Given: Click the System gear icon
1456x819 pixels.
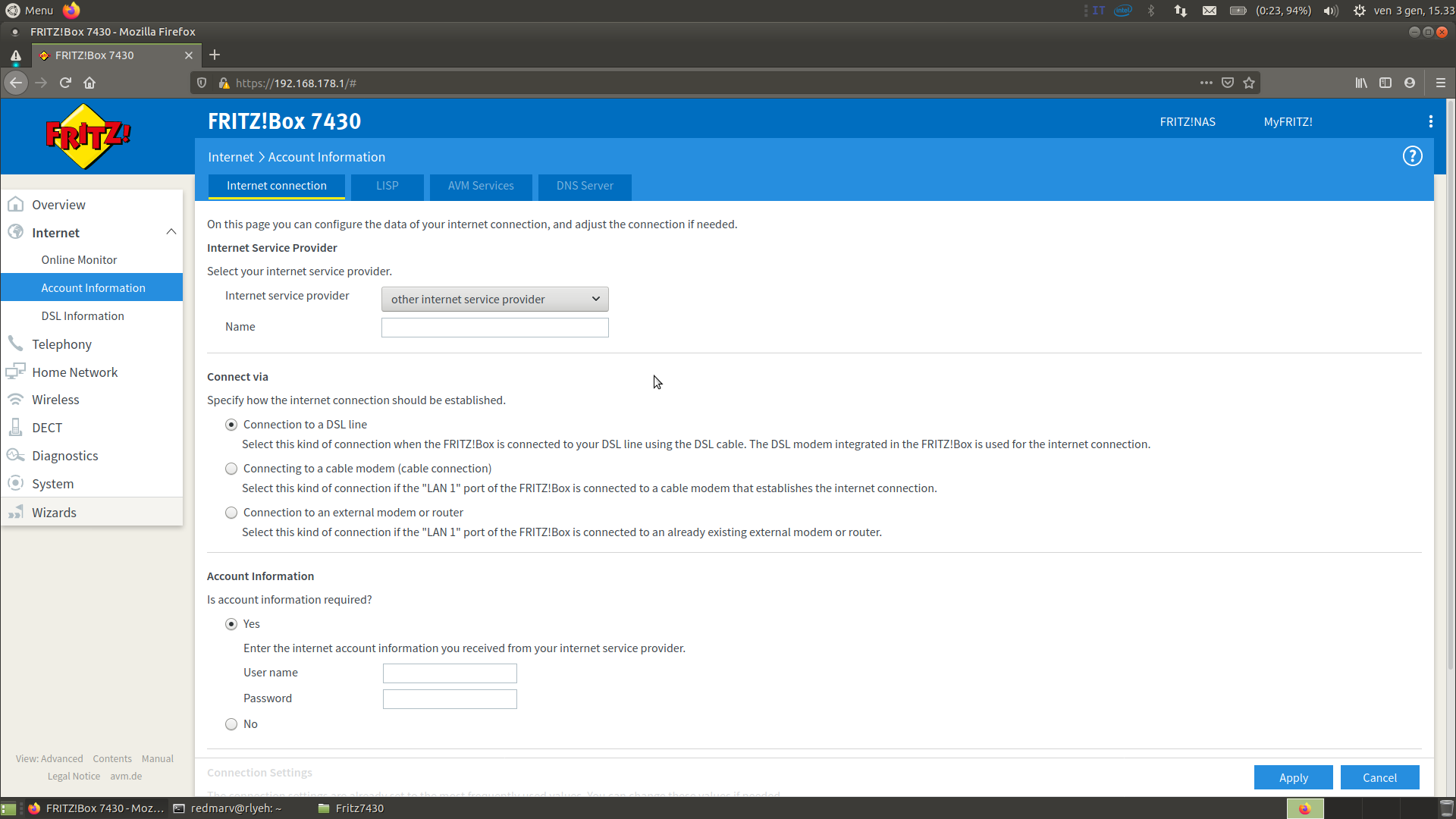Looking at the screenshot, I should 16,483.
